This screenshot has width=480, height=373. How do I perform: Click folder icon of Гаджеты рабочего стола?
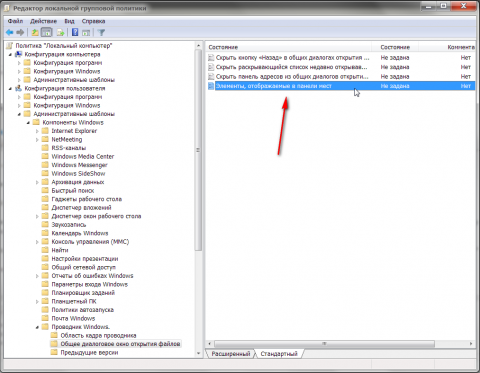click(x=45, y=199)
